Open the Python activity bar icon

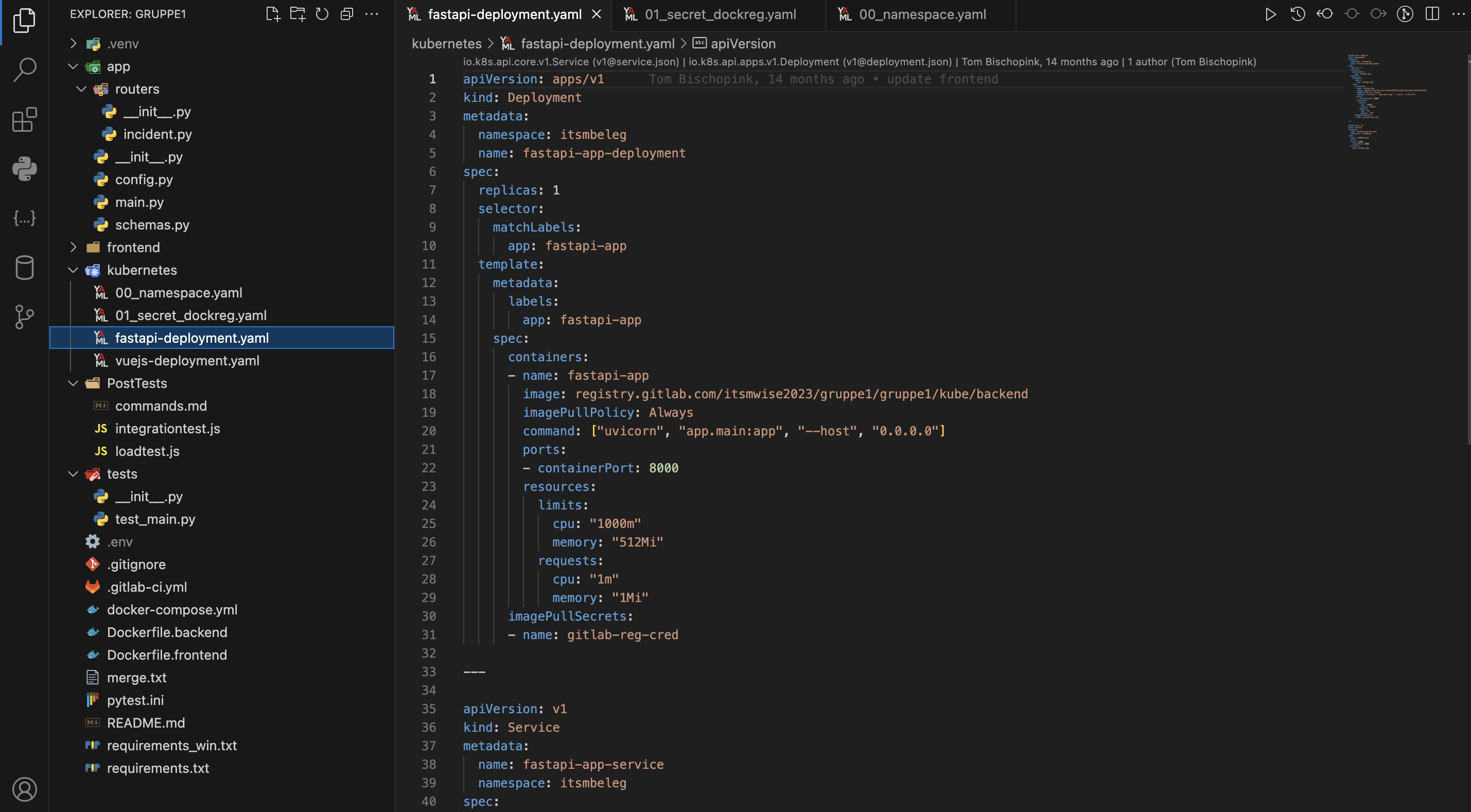pos(24,169)
